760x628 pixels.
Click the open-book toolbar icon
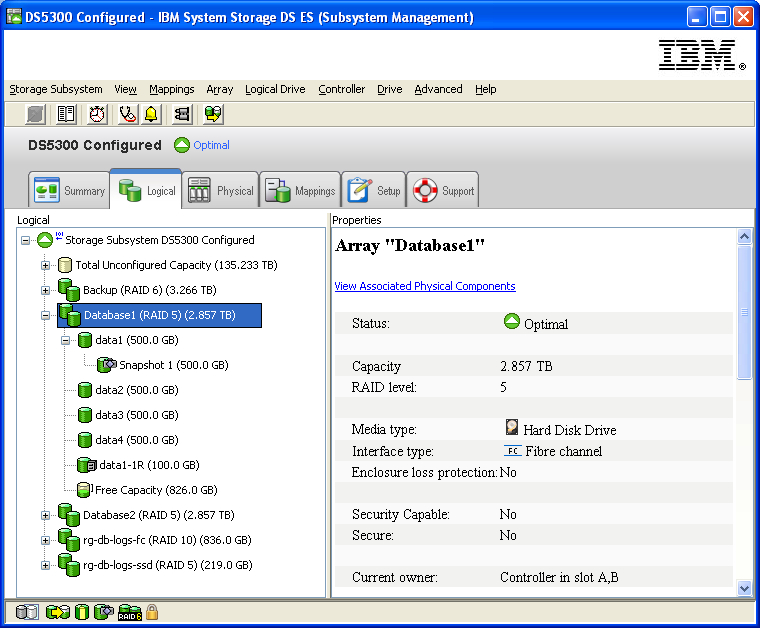pos(66,114)
